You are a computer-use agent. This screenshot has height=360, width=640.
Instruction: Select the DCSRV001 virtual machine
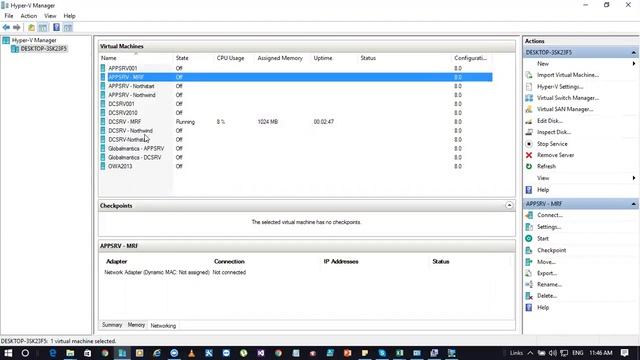coord(121,104)
